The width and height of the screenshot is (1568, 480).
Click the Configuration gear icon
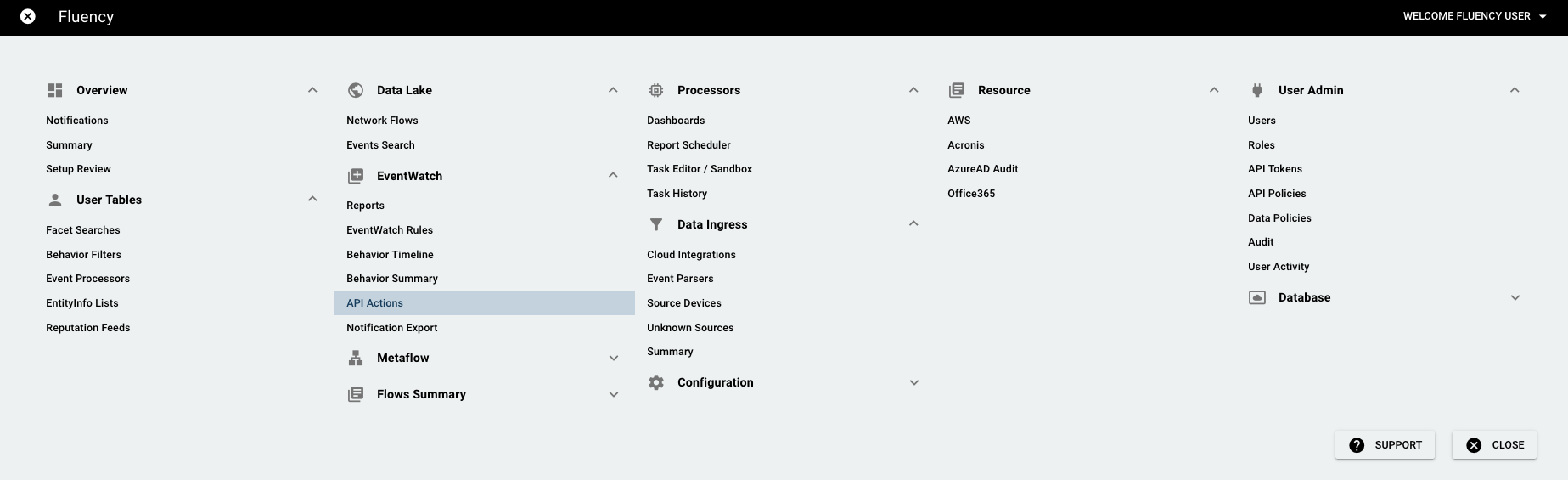click(656, 382)
